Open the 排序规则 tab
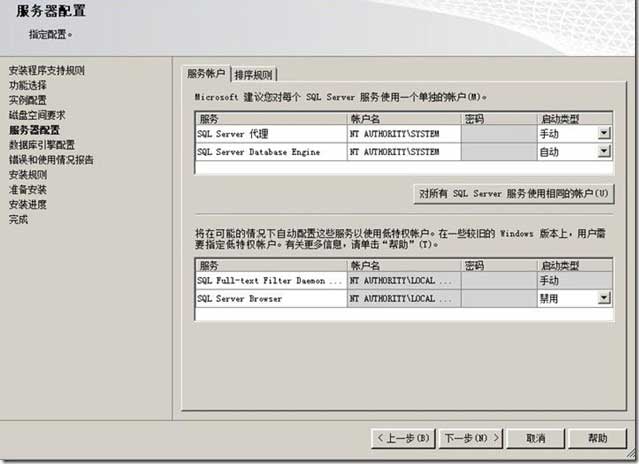This screenshot has height=464, width=639. click(254, 75)
